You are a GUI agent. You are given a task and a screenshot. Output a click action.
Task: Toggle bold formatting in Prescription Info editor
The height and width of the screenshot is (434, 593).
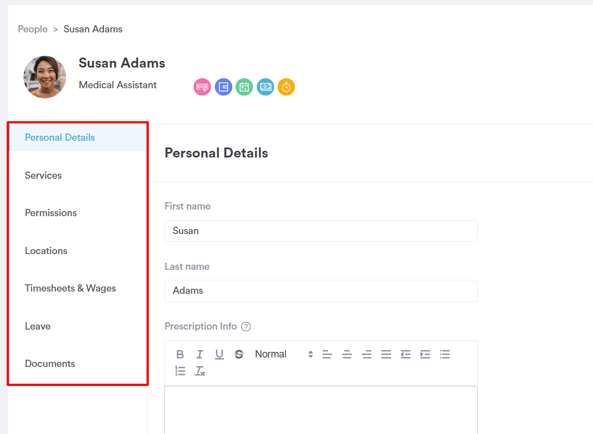click(x=180, y=354)
